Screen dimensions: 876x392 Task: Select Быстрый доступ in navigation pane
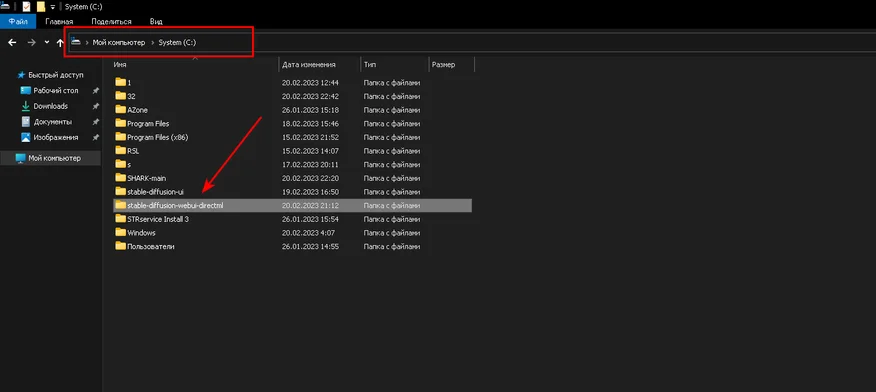pyautogui.click(x=55, y=75)
